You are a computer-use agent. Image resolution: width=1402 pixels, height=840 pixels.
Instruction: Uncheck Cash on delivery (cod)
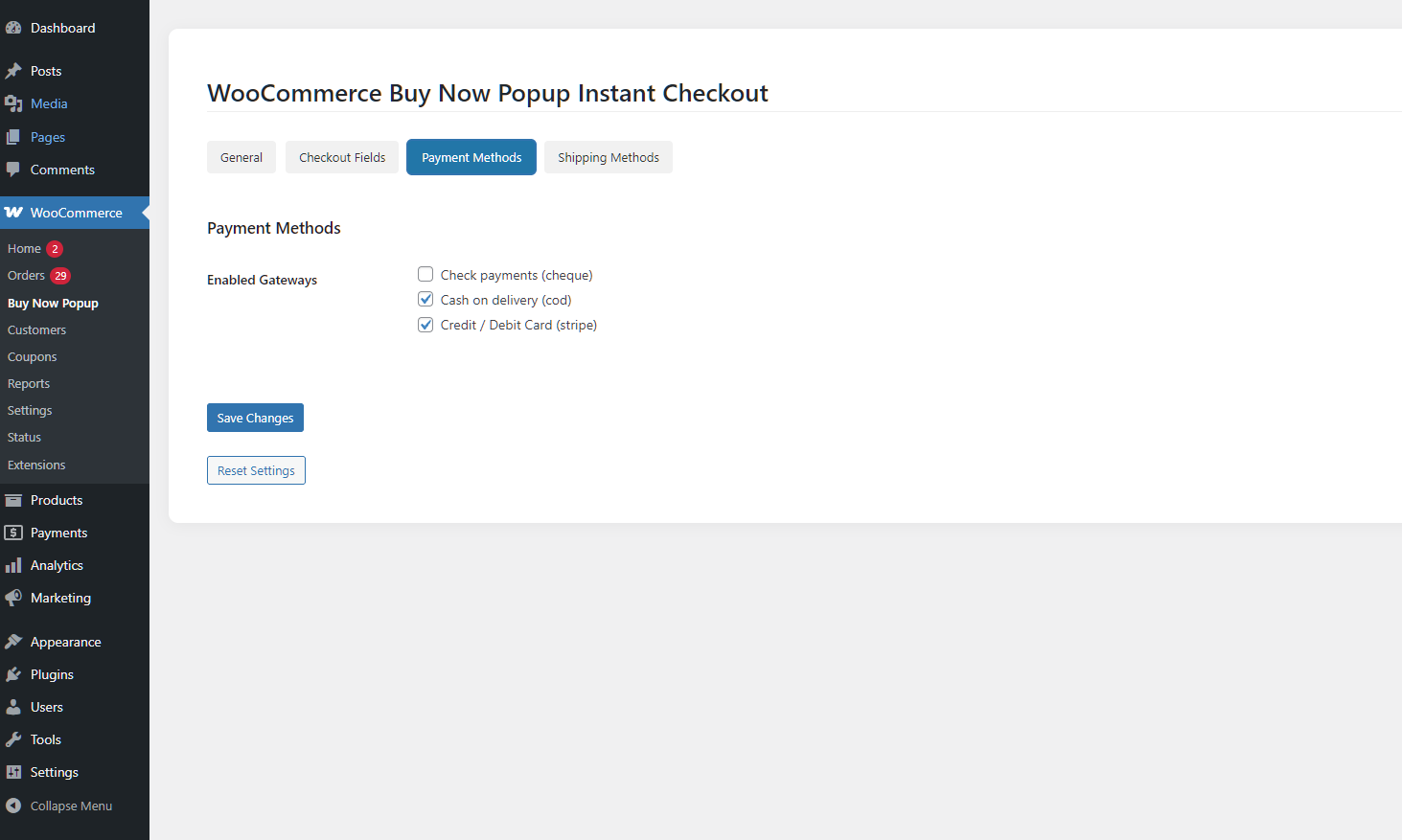click(x=425, y=300)
